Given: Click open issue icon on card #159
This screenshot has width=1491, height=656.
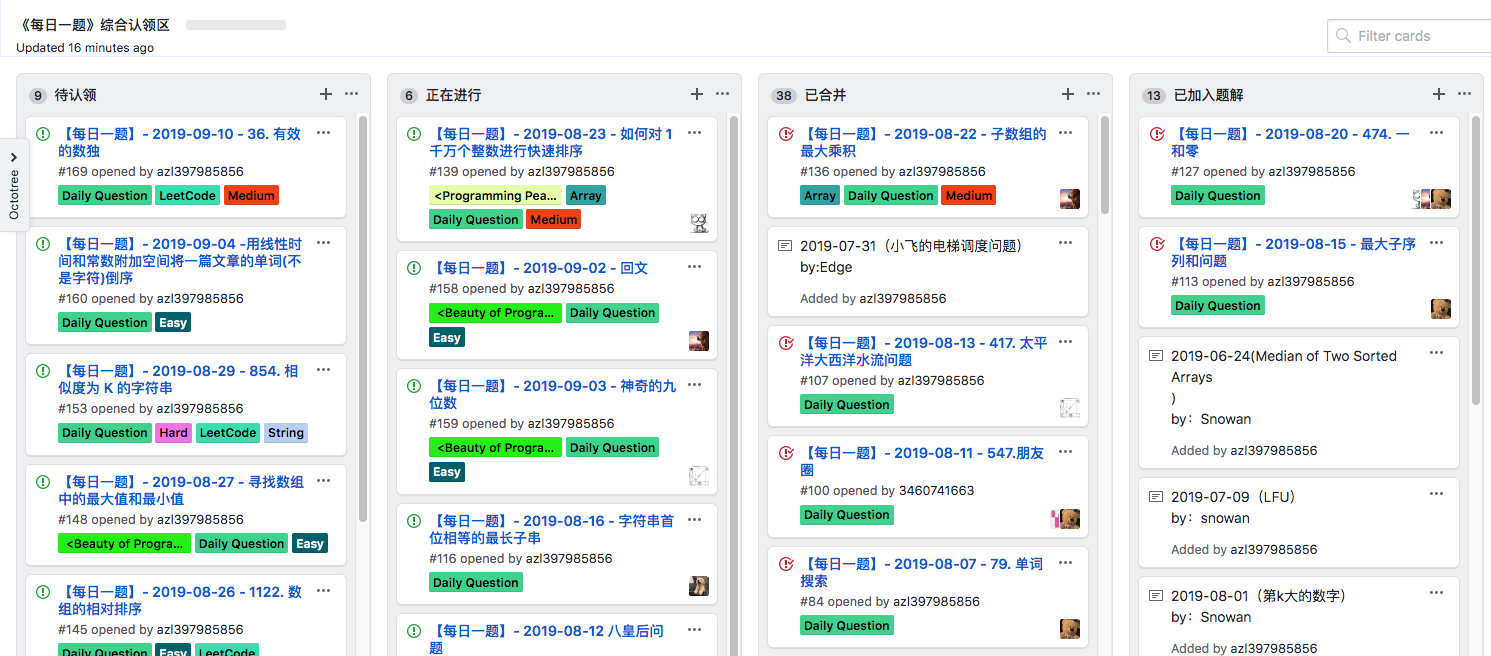Looking at the screenshot, I should click(x=414, y=386).
